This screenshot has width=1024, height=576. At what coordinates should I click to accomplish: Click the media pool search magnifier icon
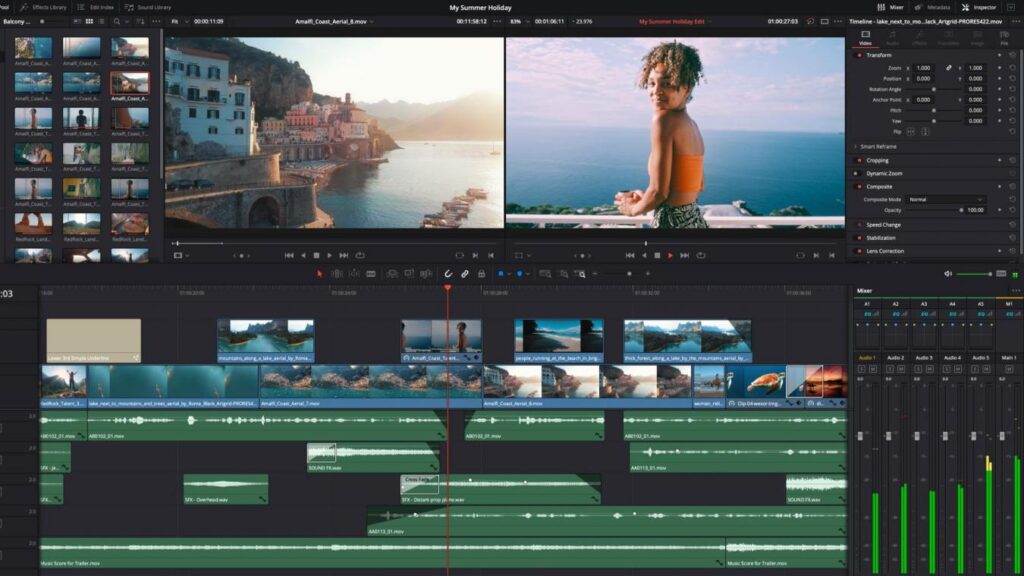(117, 22)
